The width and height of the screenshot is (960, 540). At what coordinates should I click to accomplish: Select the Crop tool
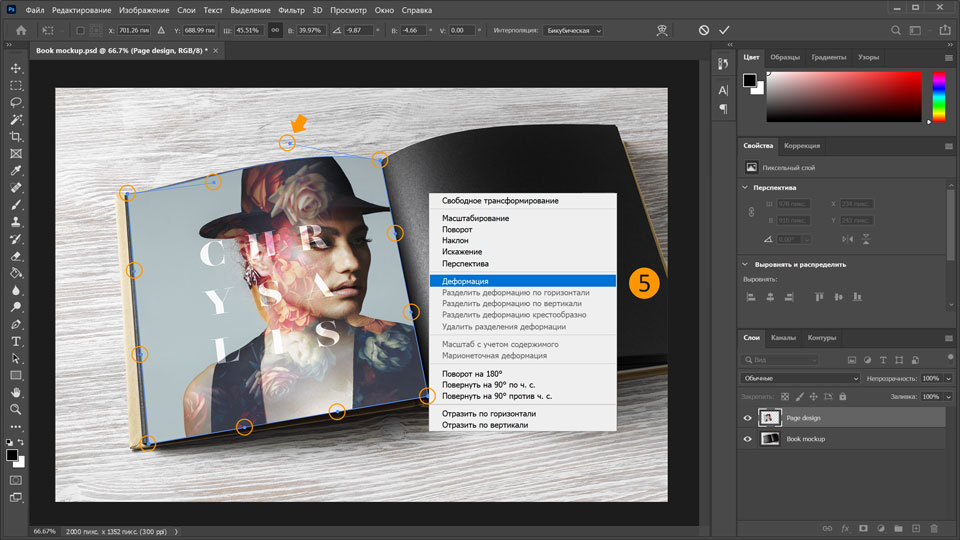pos(16,136)
